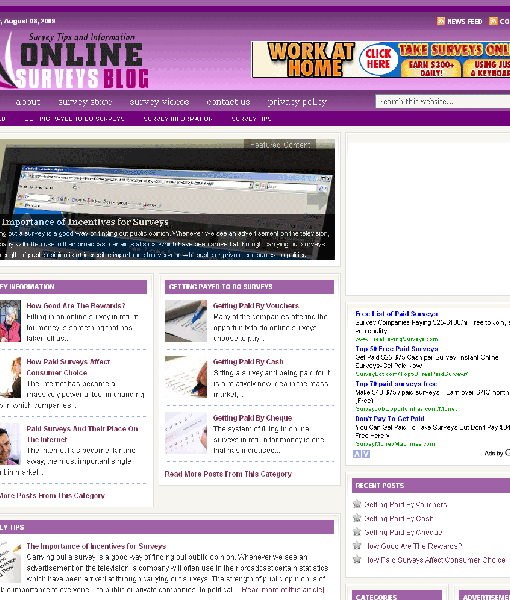The image size is (510, 600).
Task: Open recent post Getting Paid By Vouchers
Action: [406, 505]
